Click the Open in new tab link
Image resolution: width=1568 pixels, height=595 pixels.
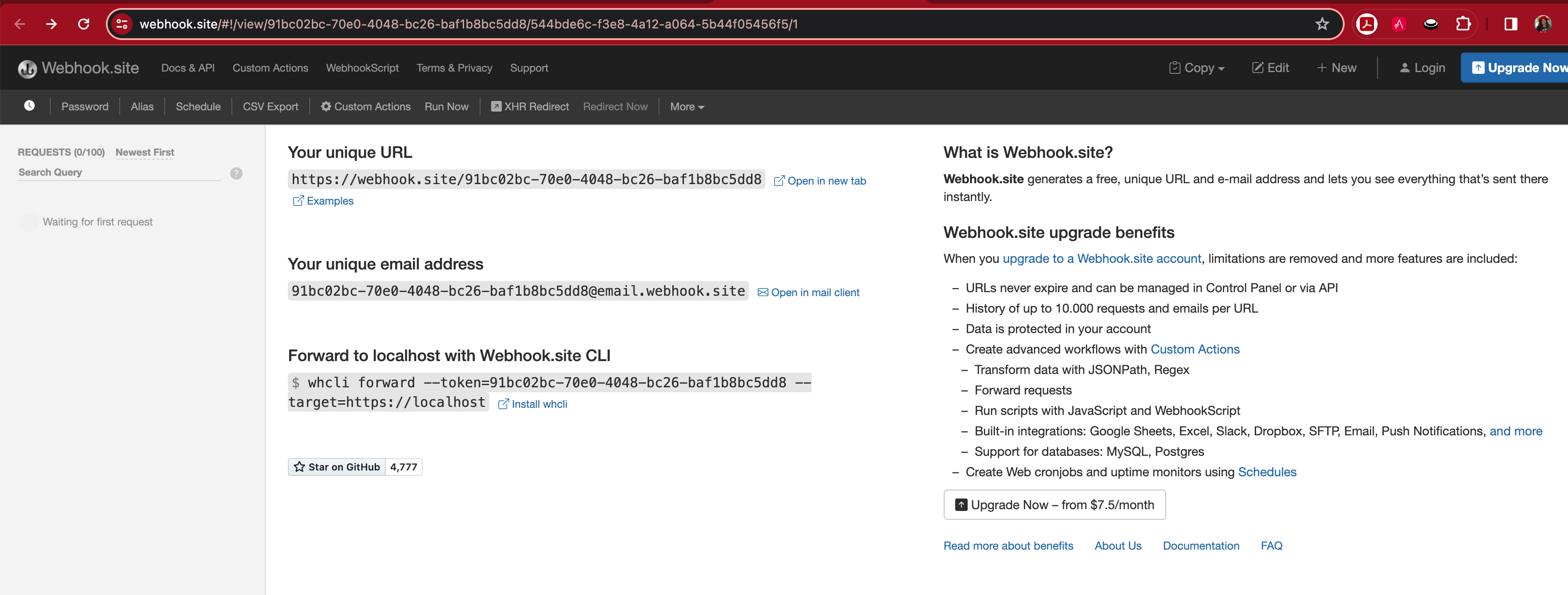[x=821, y=181]
